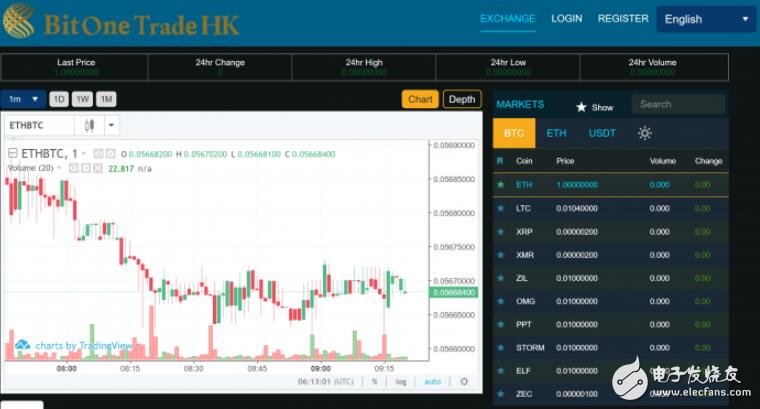Viewport: 760px width, 409px height.
Task: Star the ZEC coin row
Action: pyautogui.click(x=501, y=394)
